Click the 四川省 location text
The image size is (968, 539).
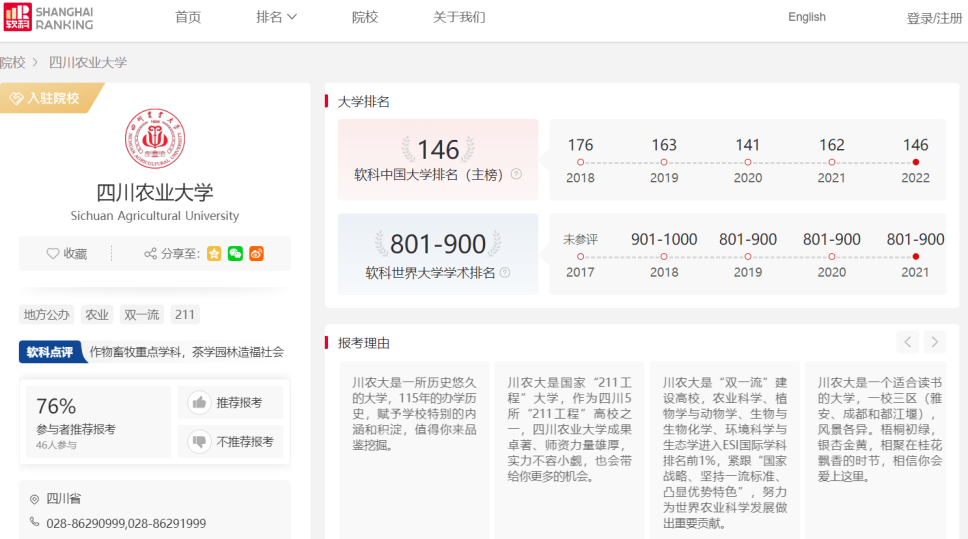pos(64,498)
